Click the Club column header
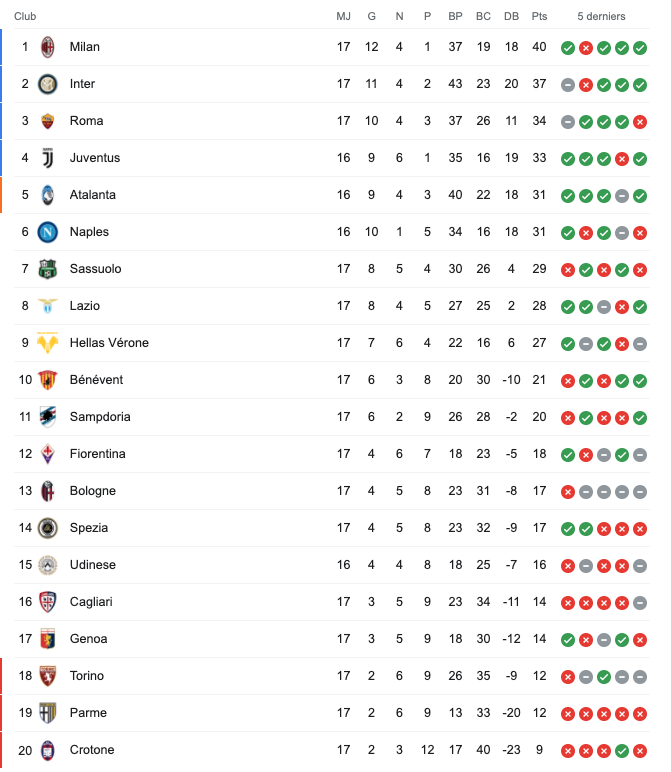This screenshot has width=671, height=772. [25, 16]
